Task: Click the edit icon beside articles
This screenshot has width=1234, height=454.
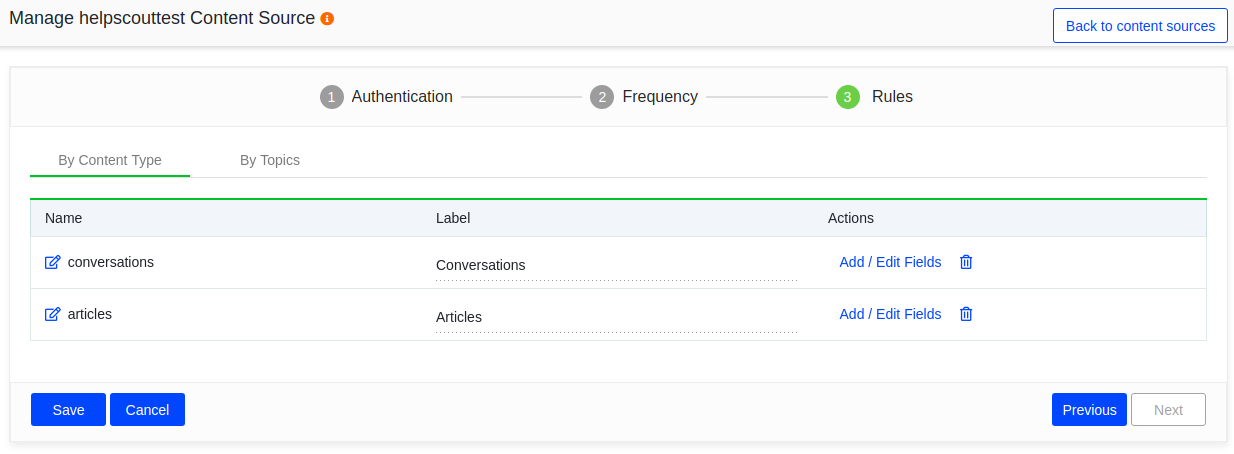Action: [x=53, y=314]
